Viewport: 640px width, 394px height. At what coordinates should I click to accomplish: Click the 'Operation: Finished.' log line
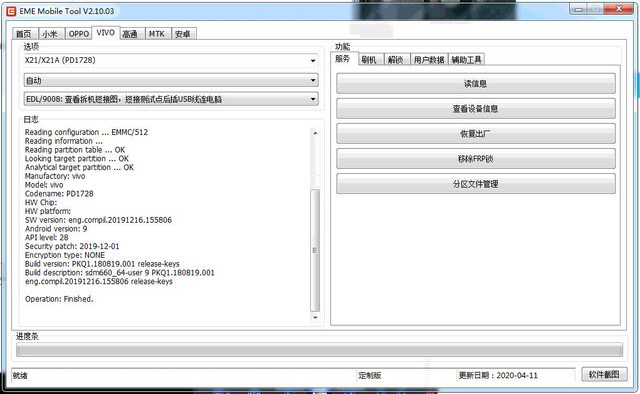pos(59,299)
